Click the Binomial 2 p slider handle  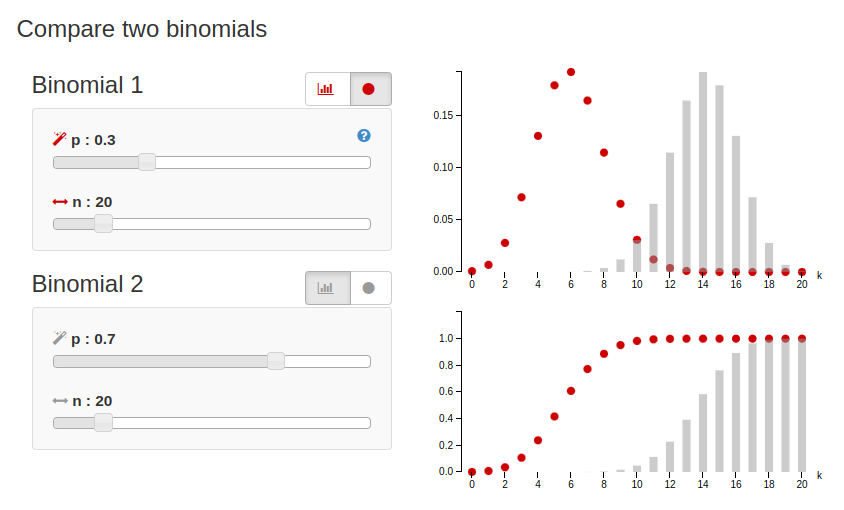(x=276, y=361)
